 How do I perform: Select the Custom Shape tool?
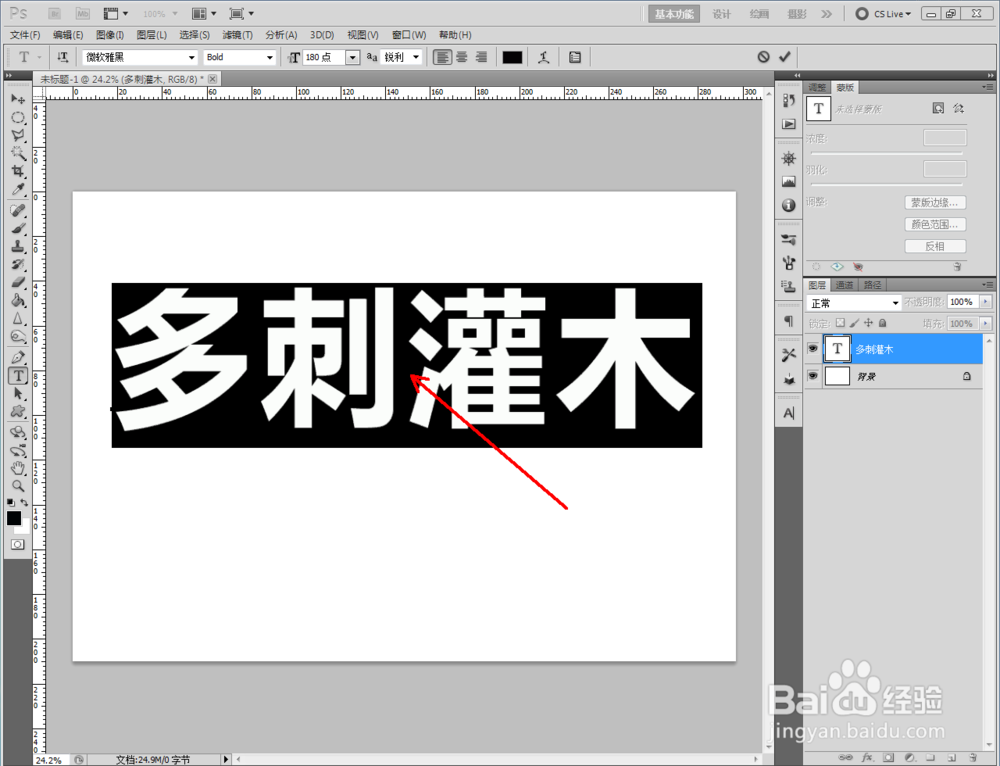(x=18, y=411)
